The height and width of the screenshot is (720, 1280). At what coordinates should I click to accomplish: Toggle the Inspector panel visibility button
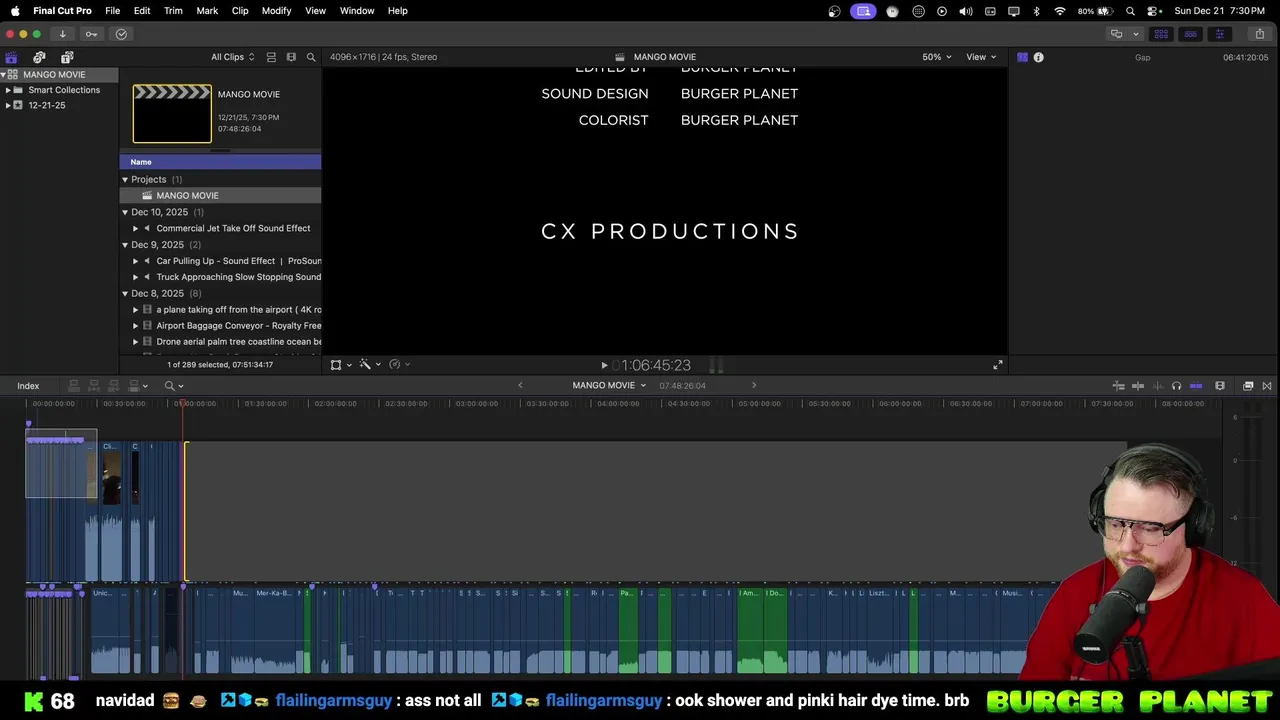point(1219,34)
